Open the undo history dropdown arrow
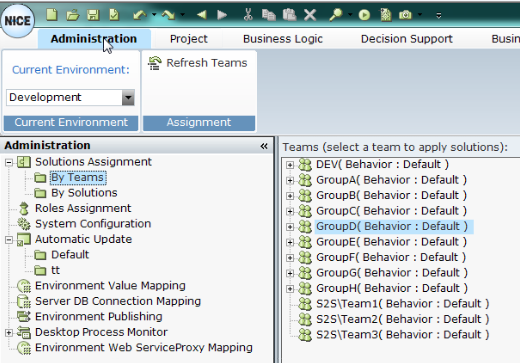Image resolution: width=520 pixels, height=363 pixels. 154,15
